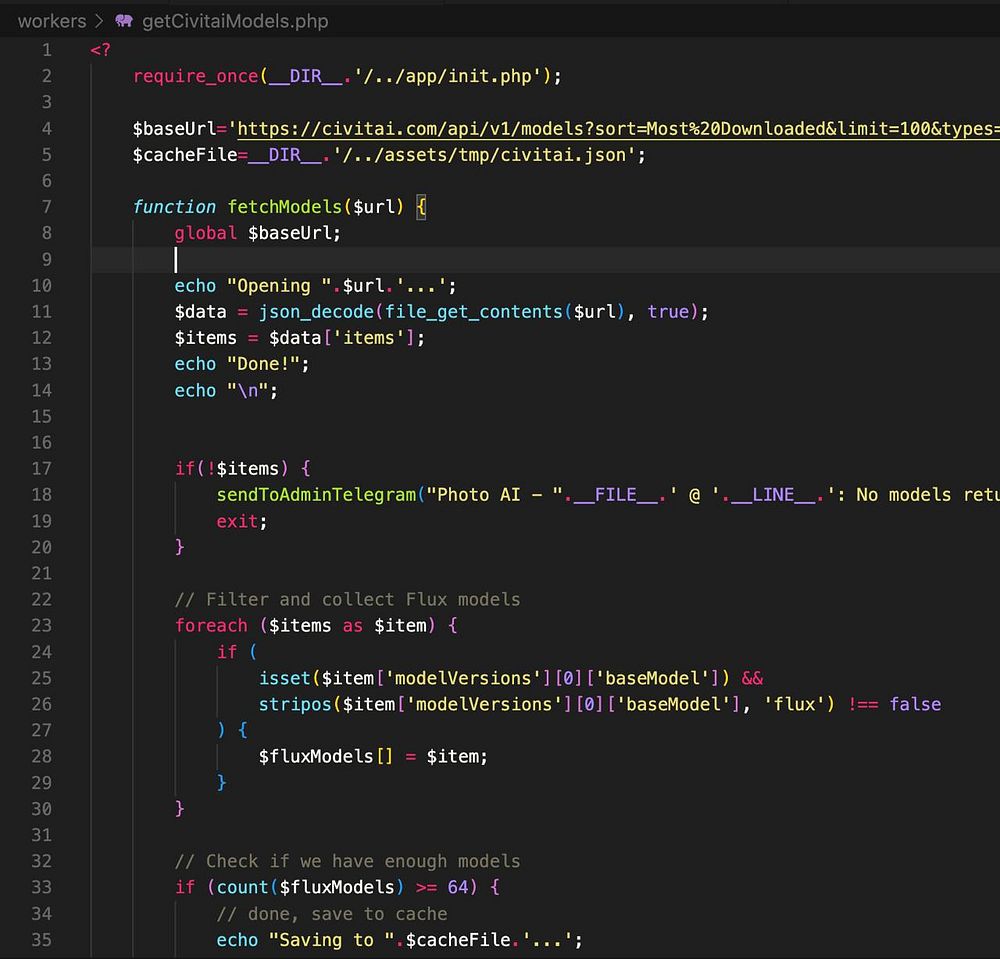Click "$data['items']" on line 12
Image resolution: width=1000 pixels, height=959 pixels.
coord(342,338)
